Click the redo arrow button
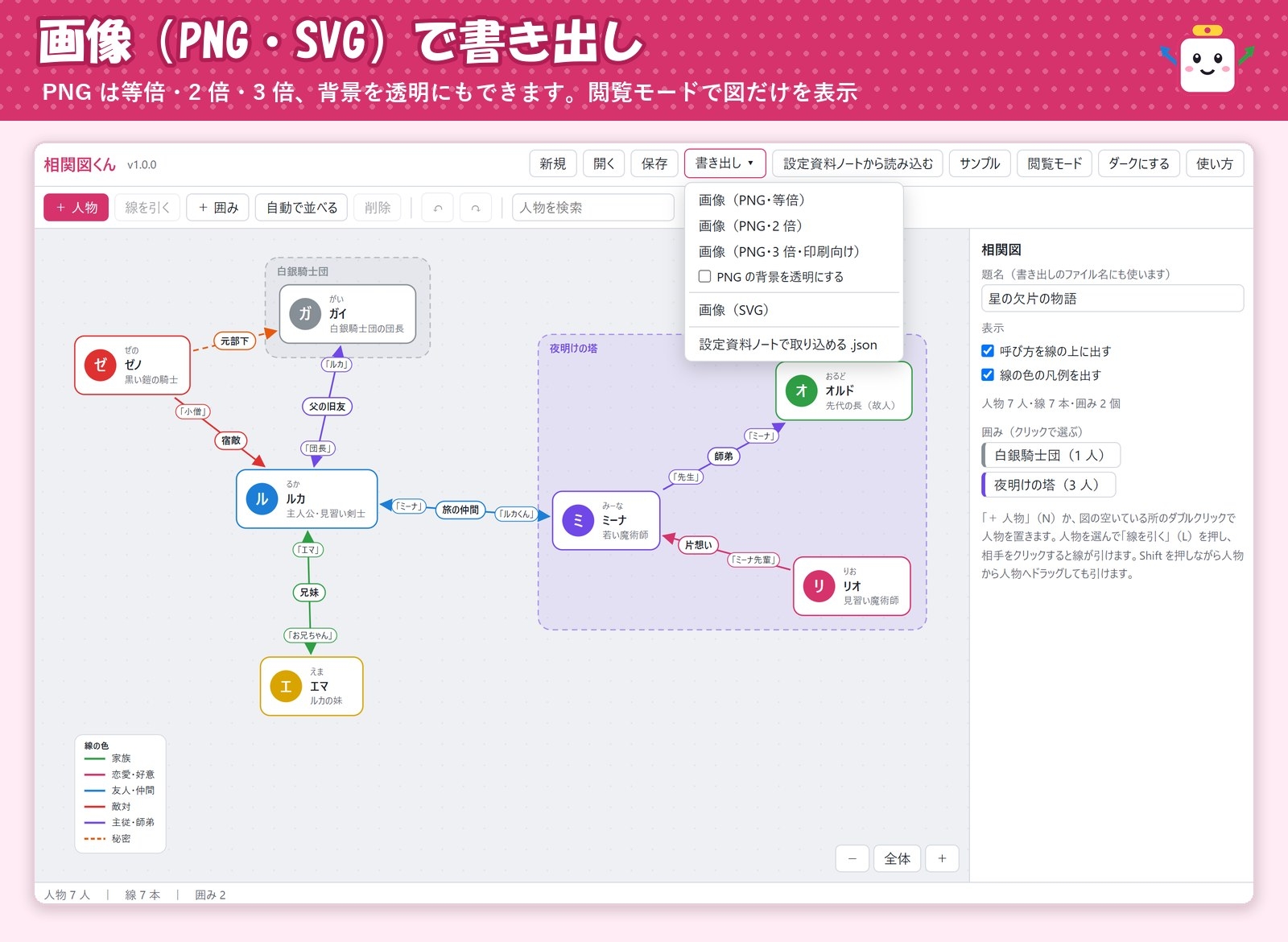The width and height of the screenshot is (1288, 942). click(476, 208)
